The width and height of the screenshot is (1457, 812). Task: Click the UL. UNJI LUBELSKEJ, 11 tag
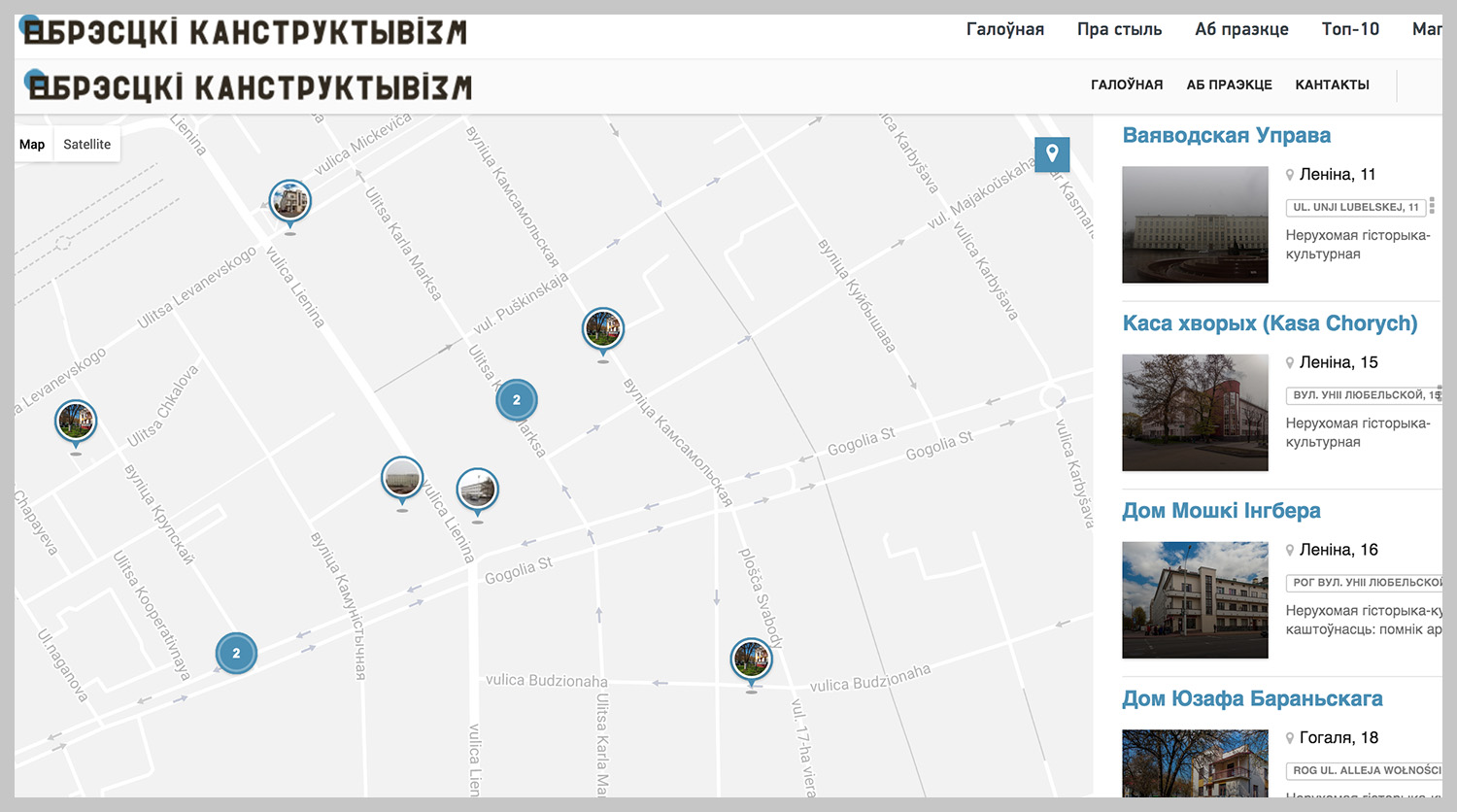pyautogui.click(x=1355, y=207)
